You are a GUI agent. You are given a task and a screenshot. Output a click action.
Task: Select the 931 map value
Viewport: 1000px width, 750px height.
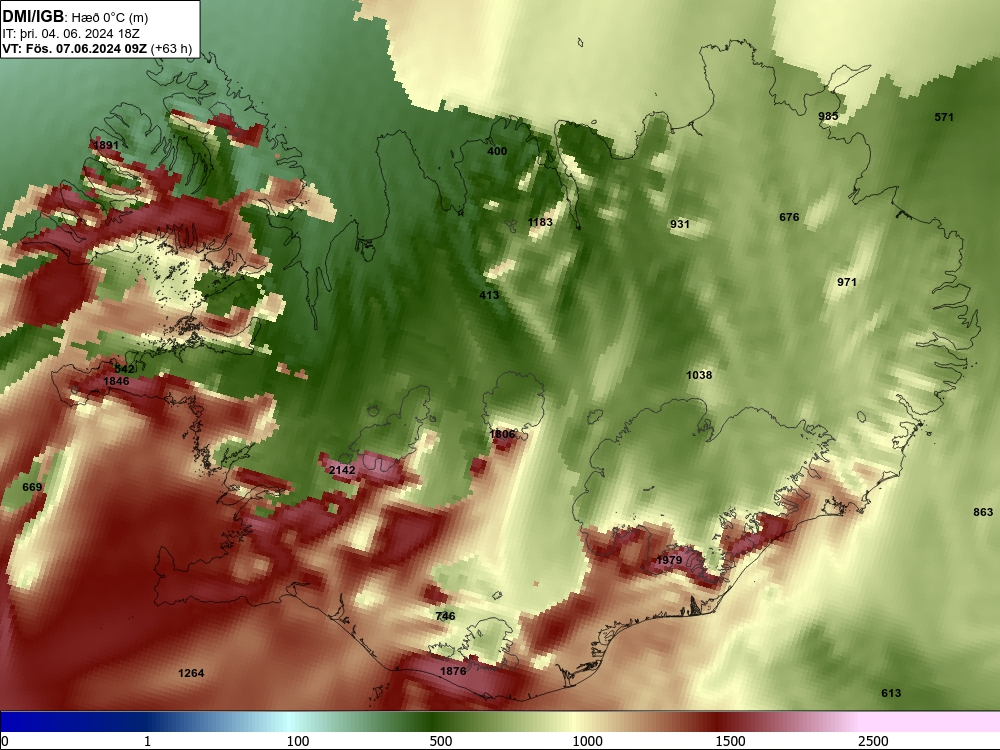click(x=680, y=224)
